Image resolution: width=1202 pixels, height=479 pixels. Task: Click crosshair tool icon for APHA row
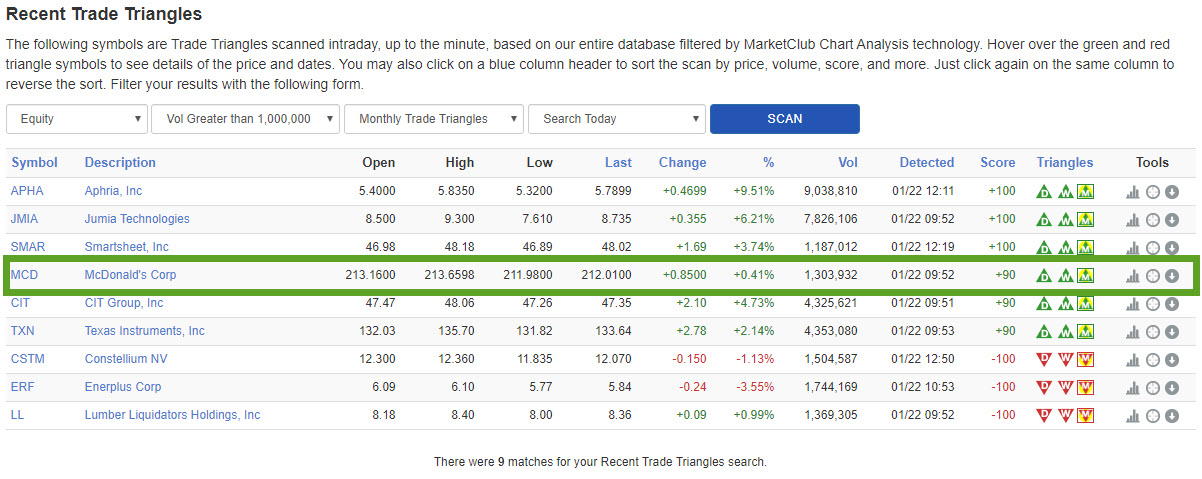click(1153, 192)
